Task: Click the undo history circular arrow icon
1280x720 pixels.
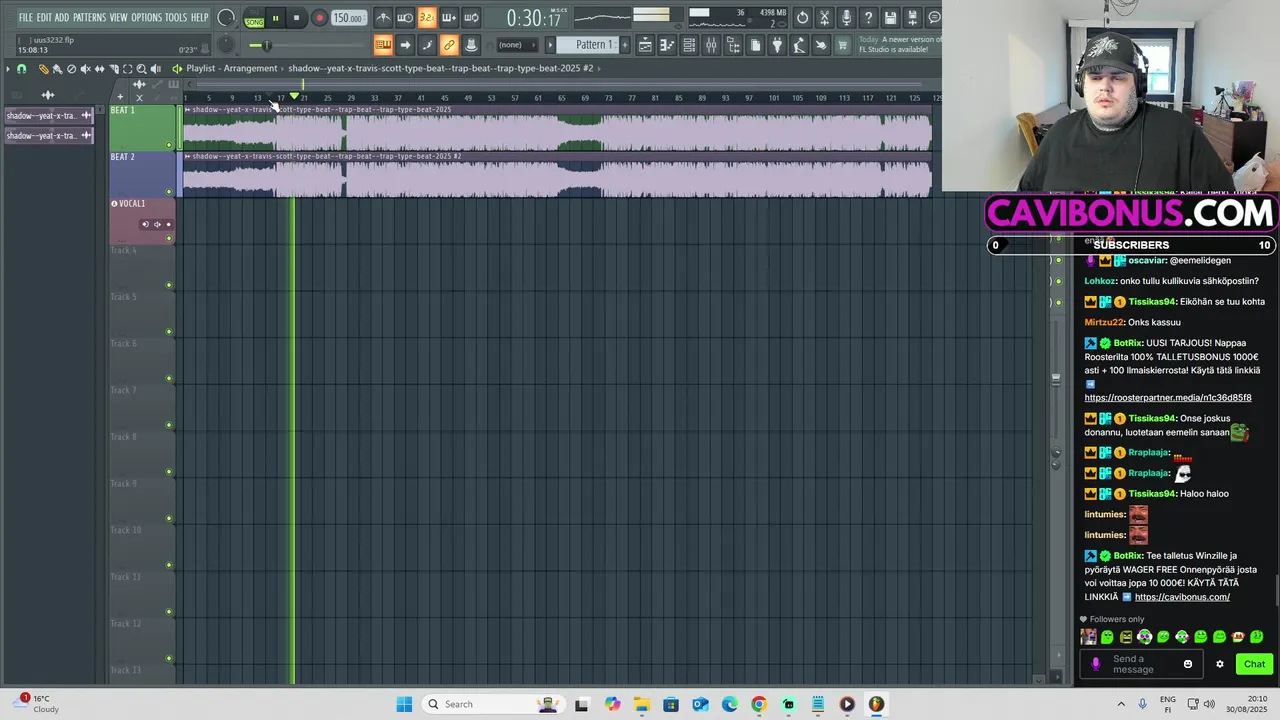Action: [802, 18]
